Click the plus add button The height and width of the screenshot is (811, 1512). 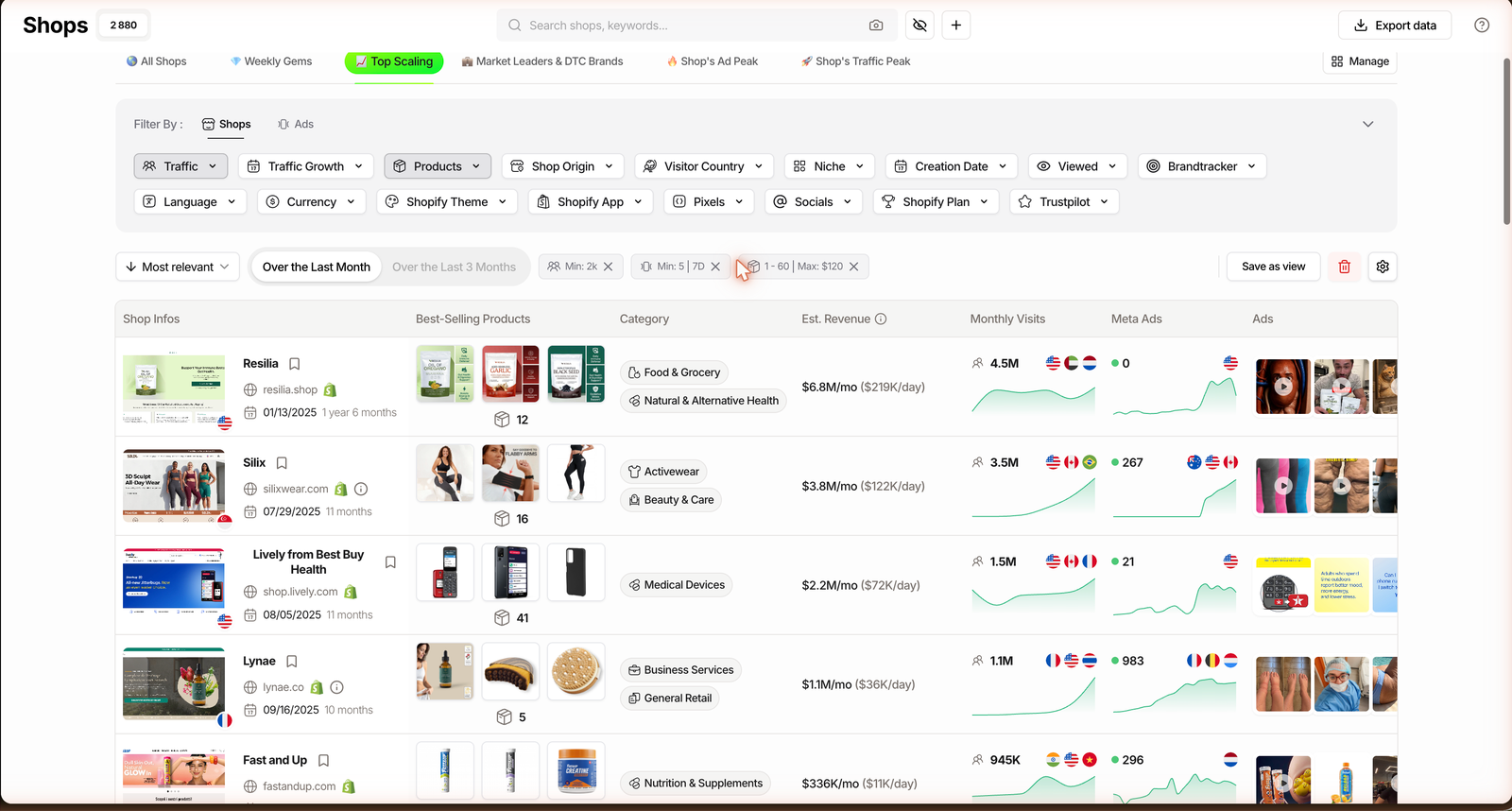tap(956, 26)
